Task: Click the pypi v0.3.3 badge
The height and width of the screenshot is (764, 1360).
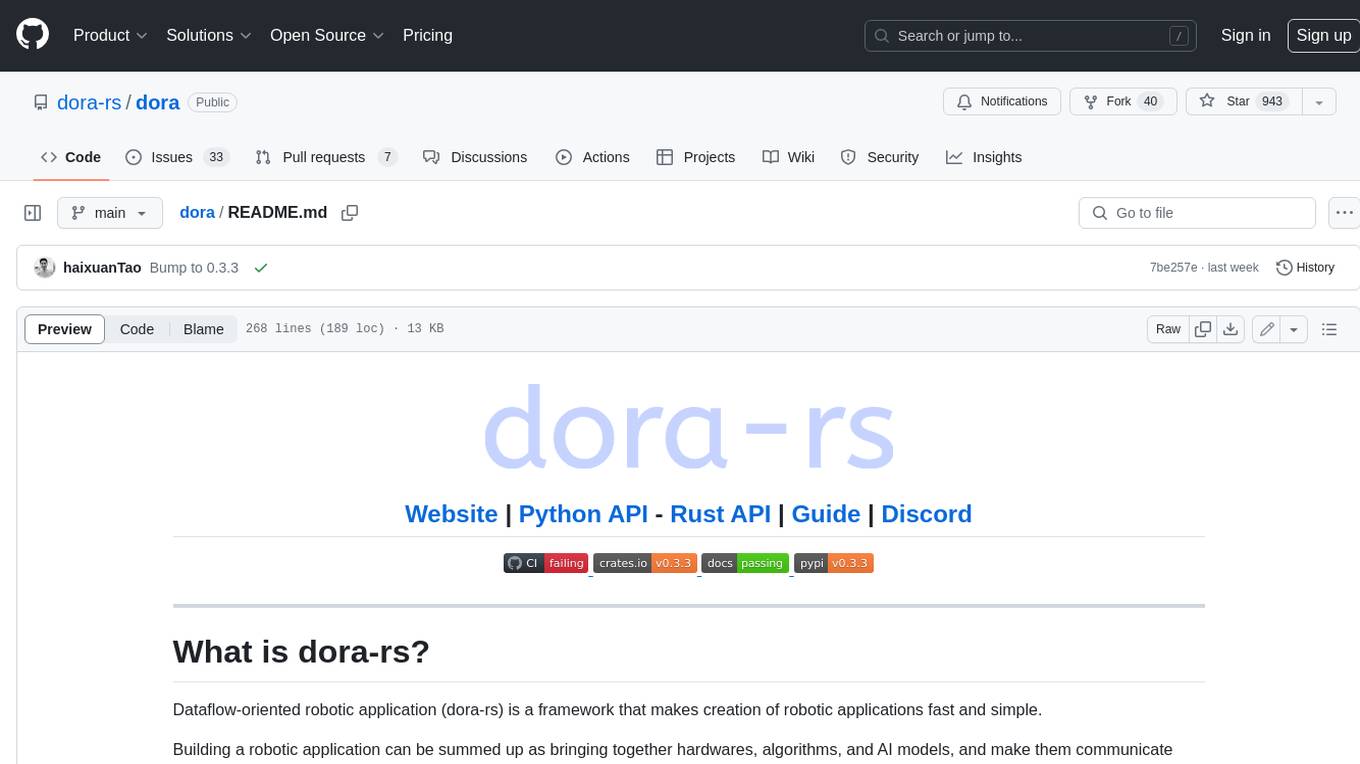Action: [x=834, y=563]
